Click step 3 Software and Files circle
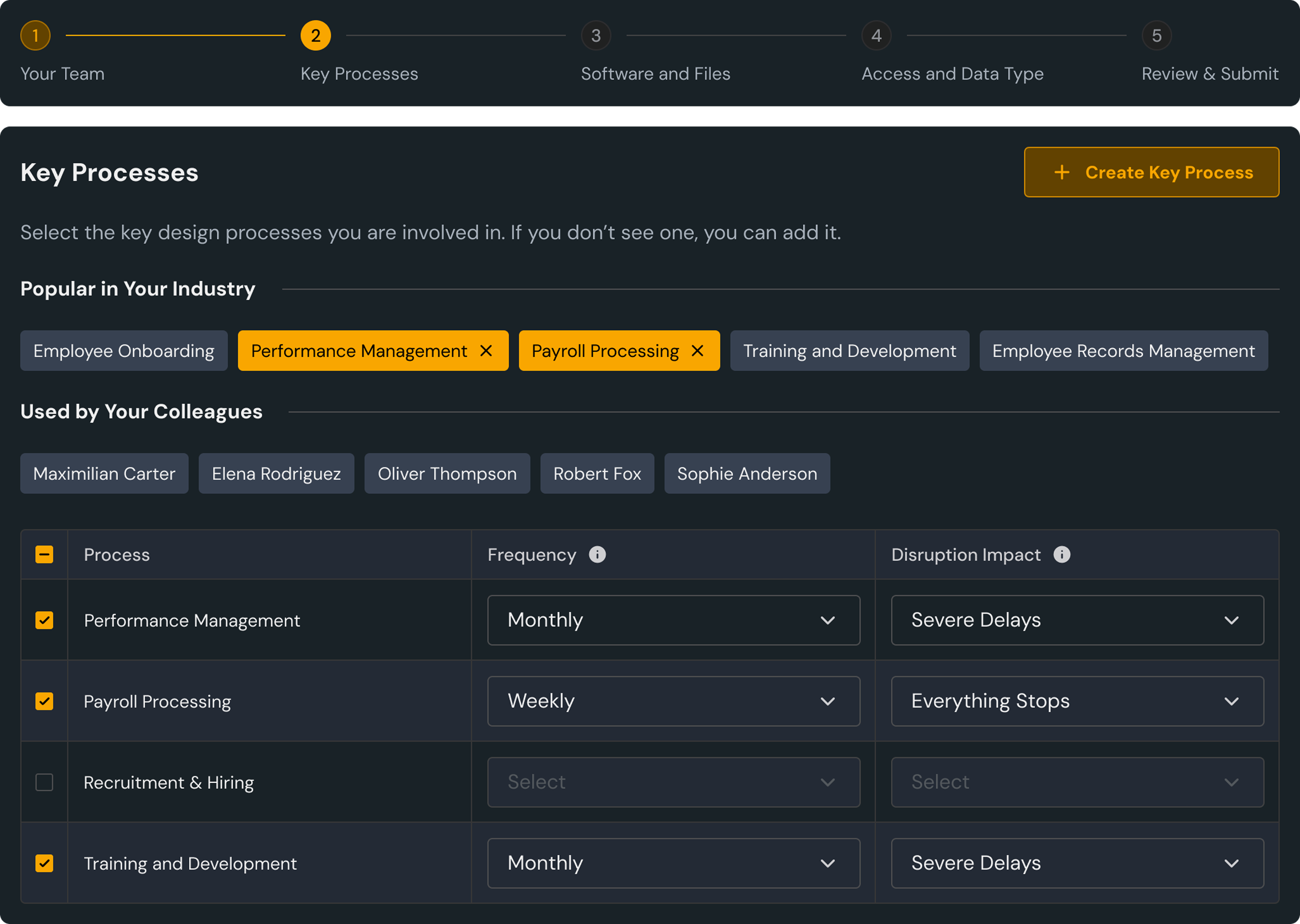The height and width of the screenshot is (924, 1300). click(x=595, y=36)
